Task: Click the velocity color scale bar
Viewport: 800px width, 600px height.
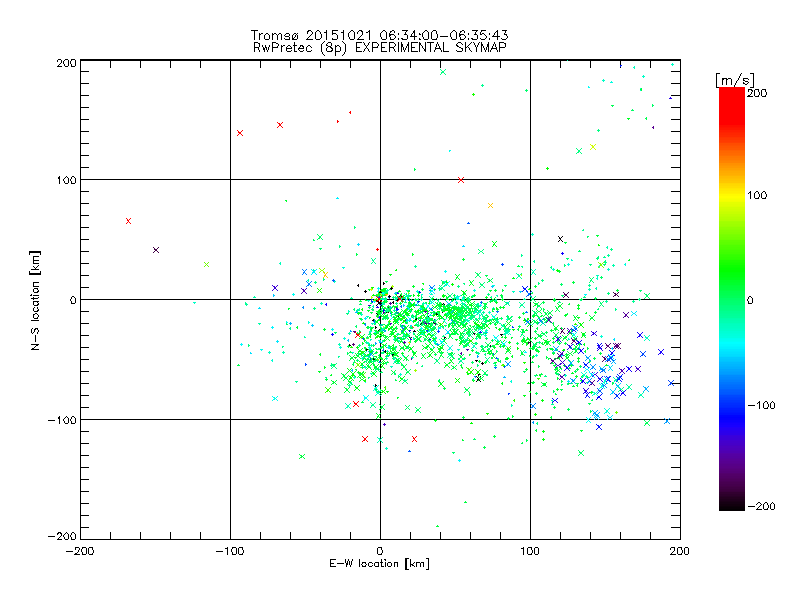Action: point(732,299)
